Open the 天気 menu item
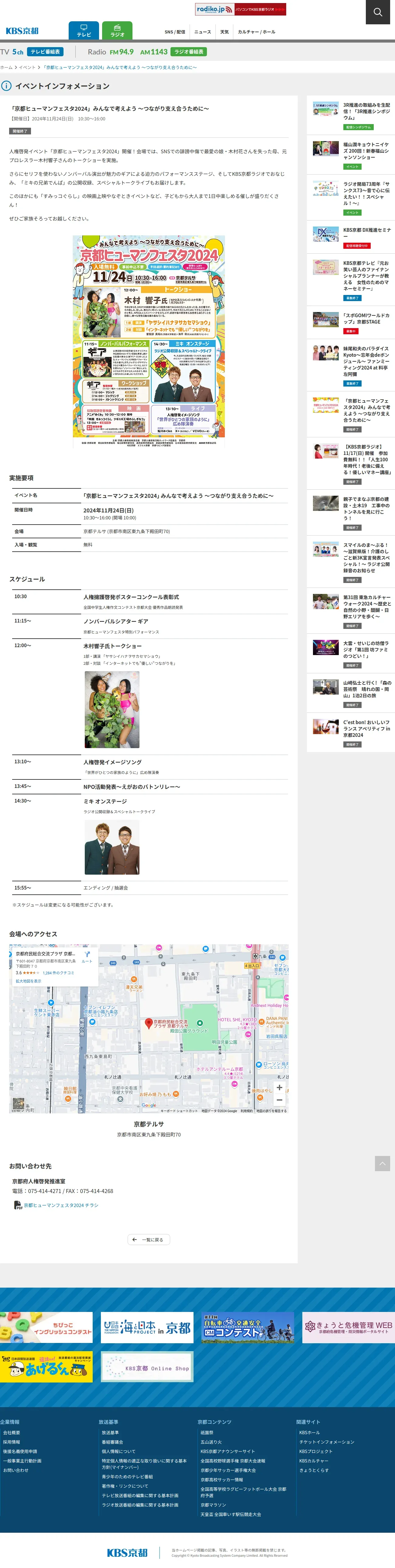The height and width of the screenshot is (1568, 395). 225,32
